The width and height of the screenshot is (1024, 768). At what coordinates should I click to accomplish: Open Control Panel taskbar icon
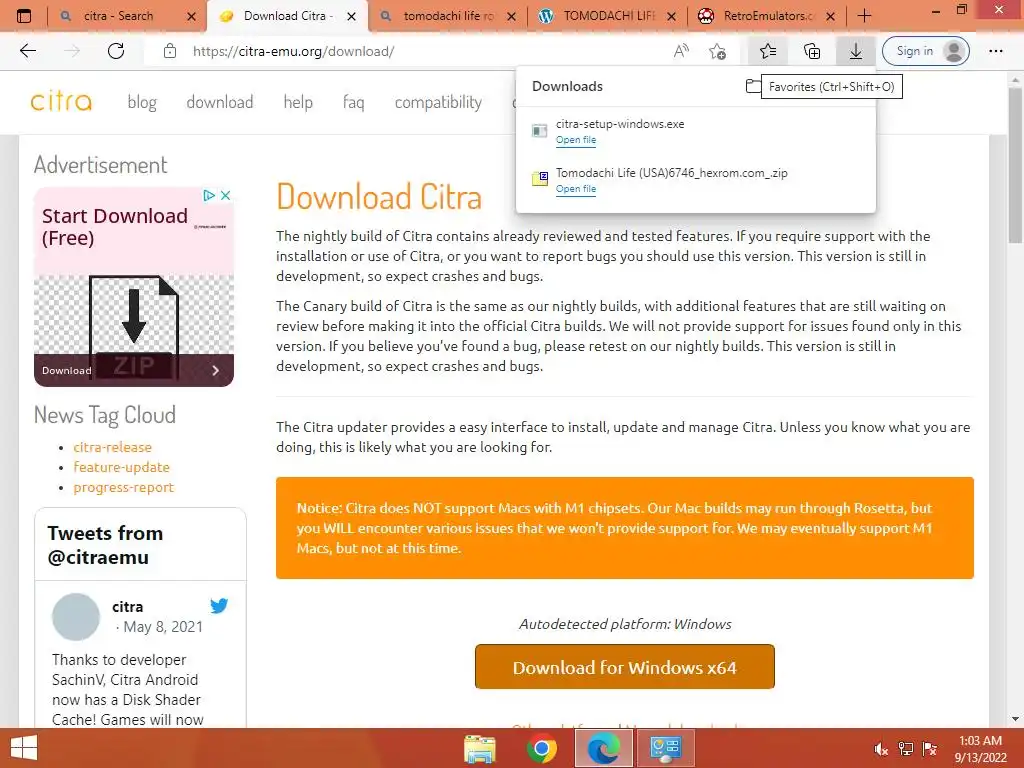pyautogui.click(x=665, y=748)
